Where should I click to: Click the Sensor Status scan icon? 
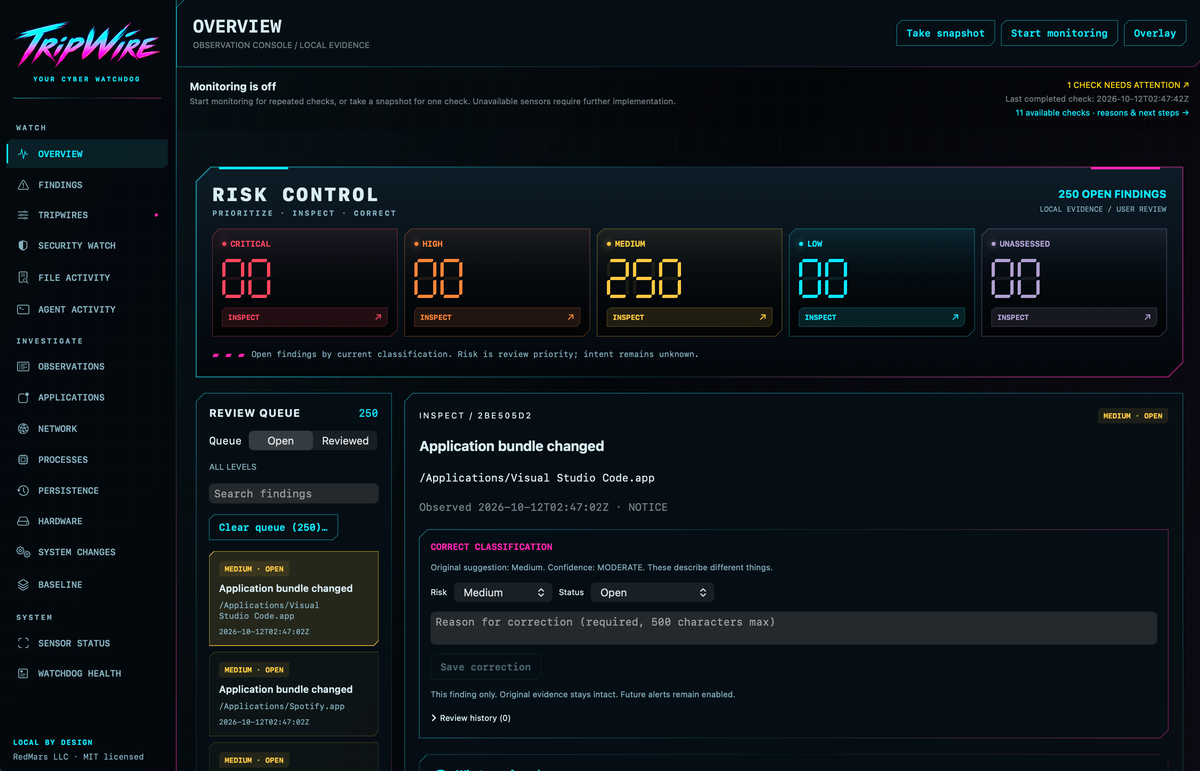click(23, 643)
